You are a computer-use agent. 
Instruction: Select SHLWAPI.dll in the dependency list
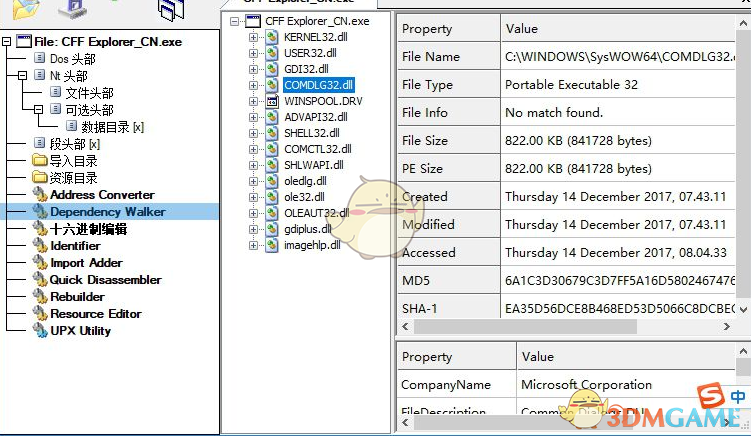314,165
